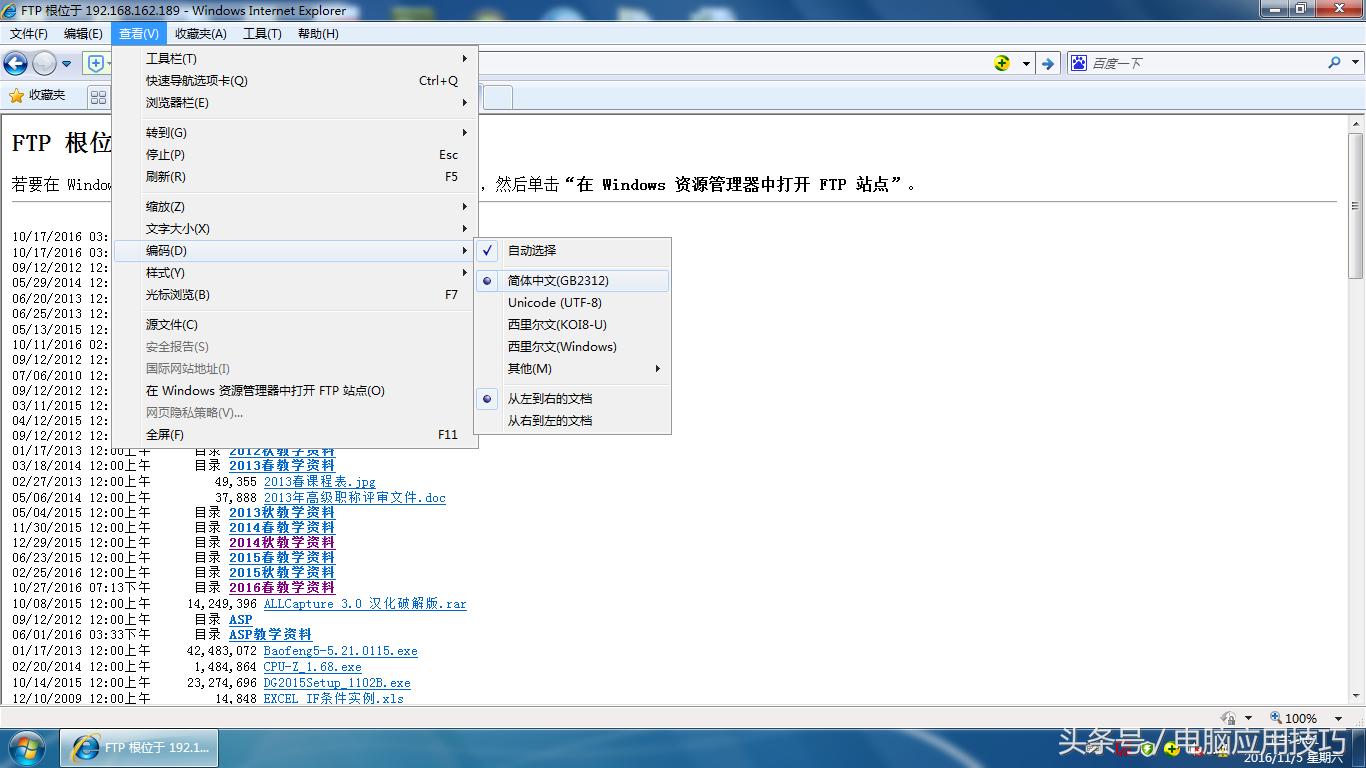Open the 工具(T) menu
1366x768 pixels.
tap(261, 33)
